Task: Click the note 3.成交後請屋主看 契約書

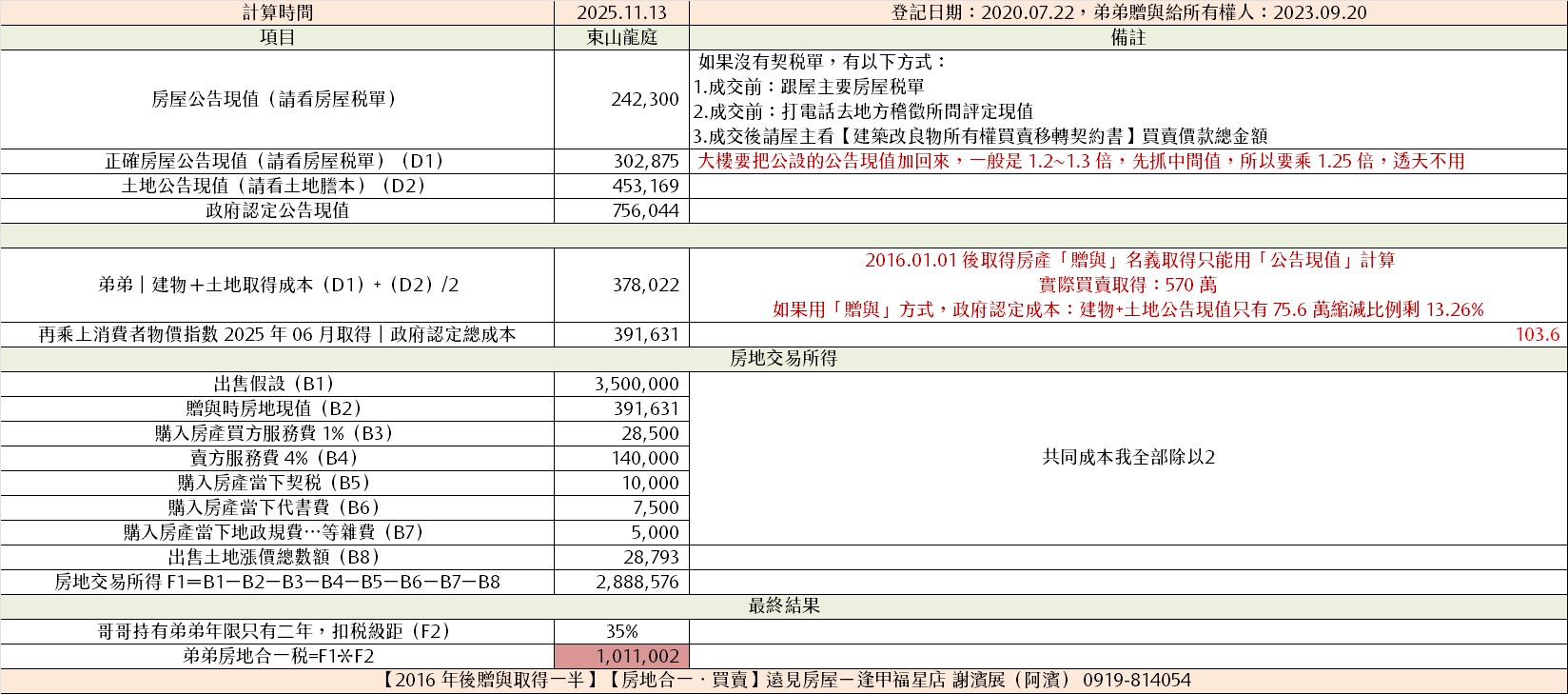Action: 979,136
